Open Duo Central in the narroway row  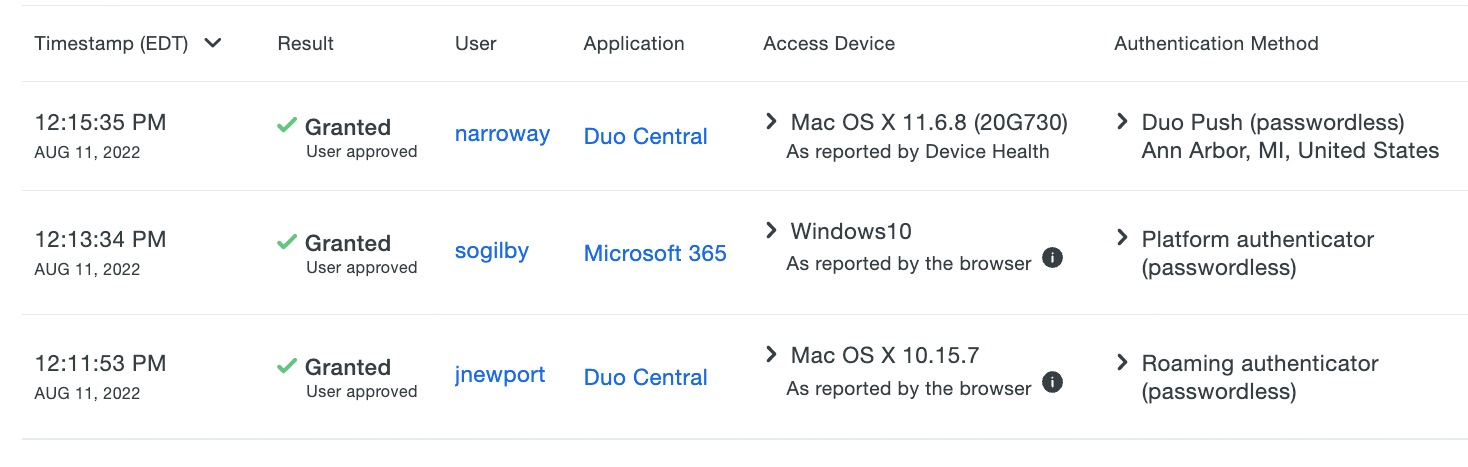tap(645, 136)
